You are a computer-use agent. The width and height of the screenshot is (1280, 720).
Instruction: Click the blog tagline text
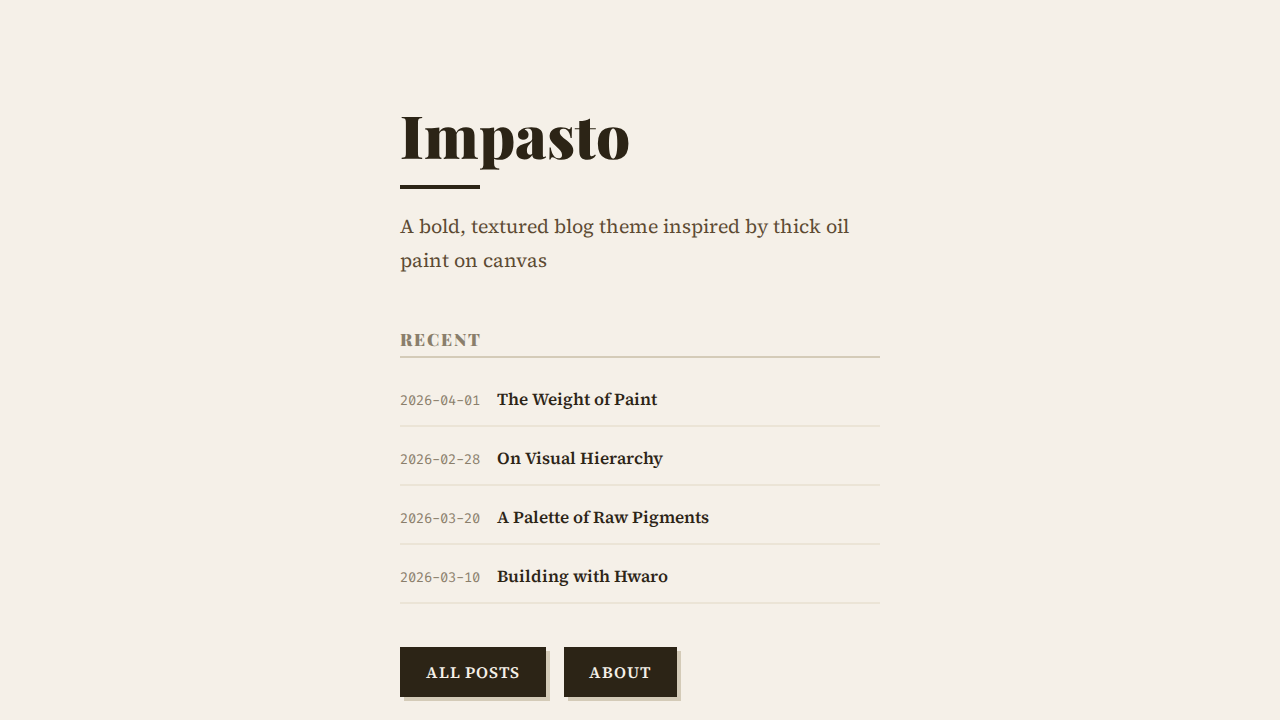pos(625,243)
